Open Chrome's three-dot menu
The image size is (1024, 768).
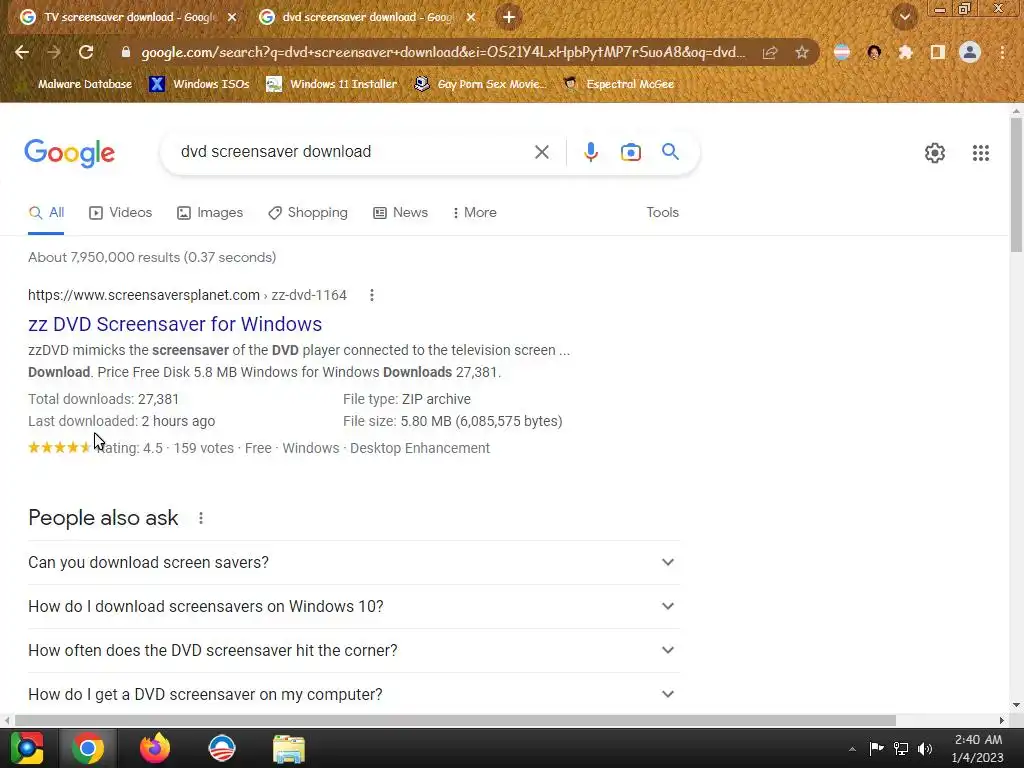[1002, 52]
